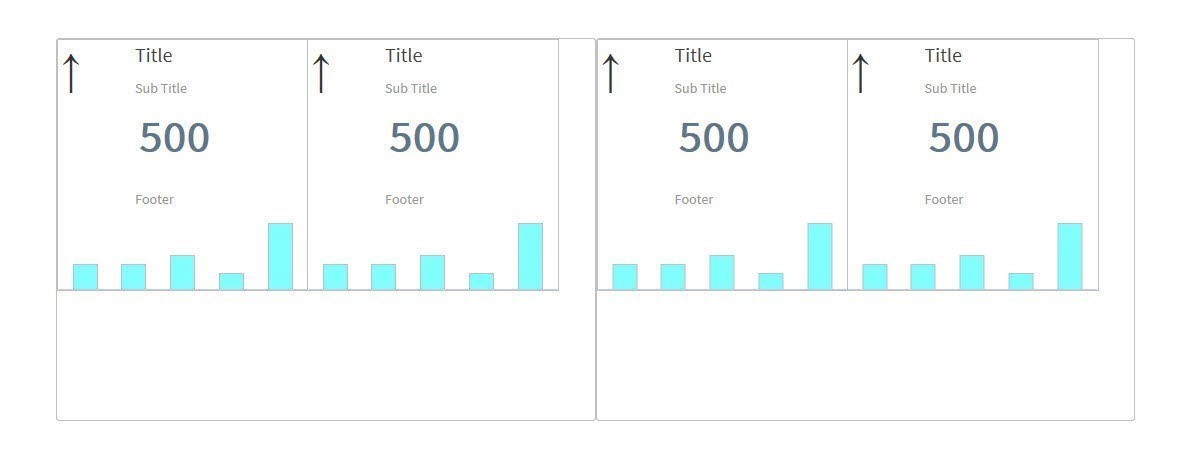This screenshot has height=476, width=1180.
Task: Click the up arrow icon in the fourth tile
Action: (x=860, y=73)
